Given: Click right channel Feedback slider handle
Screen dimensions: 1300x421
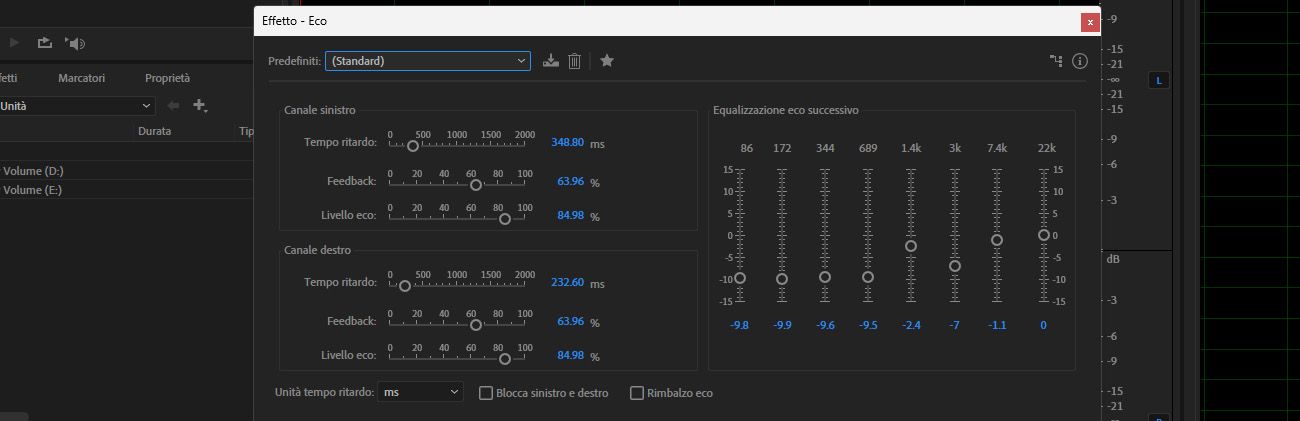Looking at the screenshot, I should (476, 324).
